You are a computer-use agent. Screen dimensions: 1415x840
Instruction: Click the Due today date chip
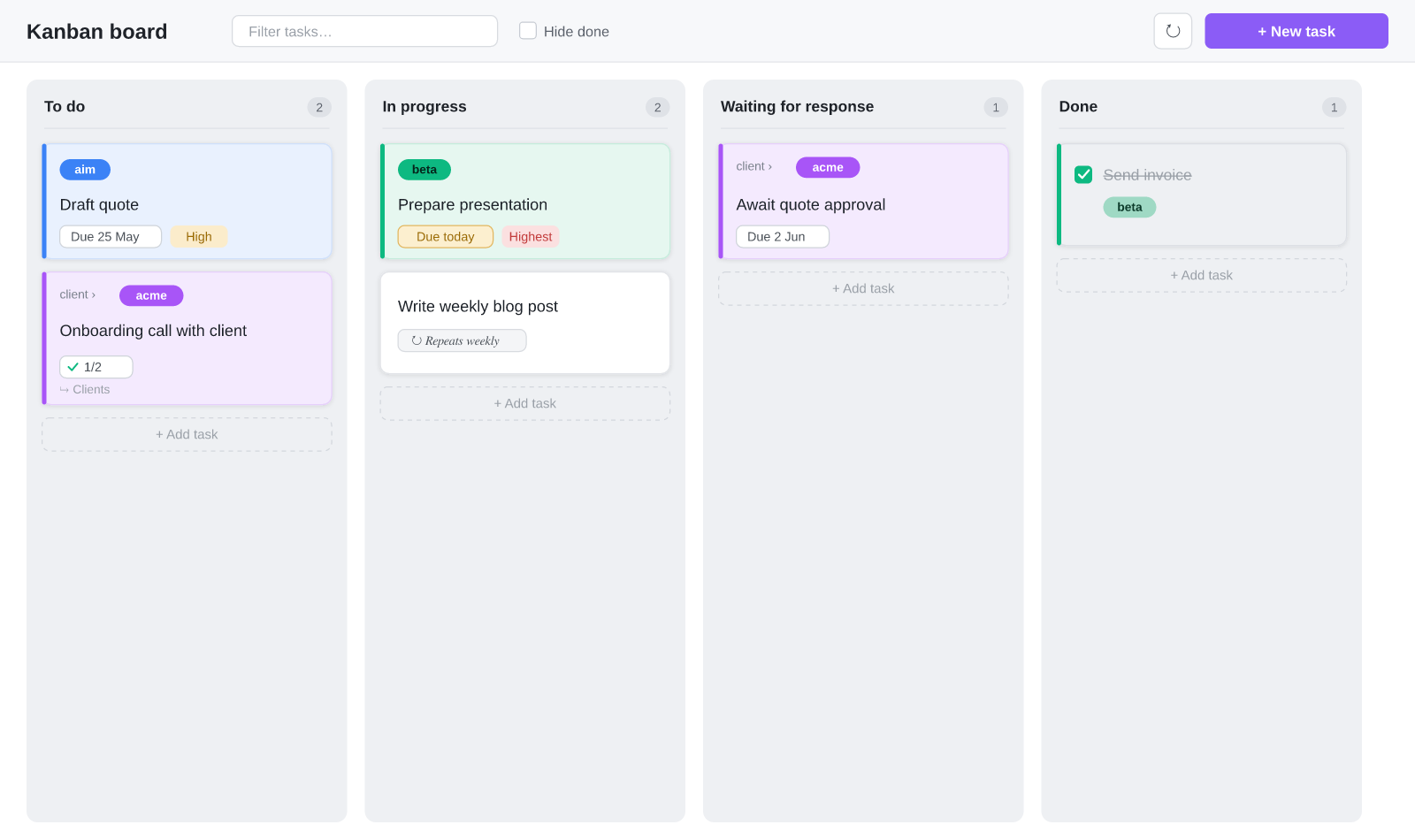(x=446, y=237)
